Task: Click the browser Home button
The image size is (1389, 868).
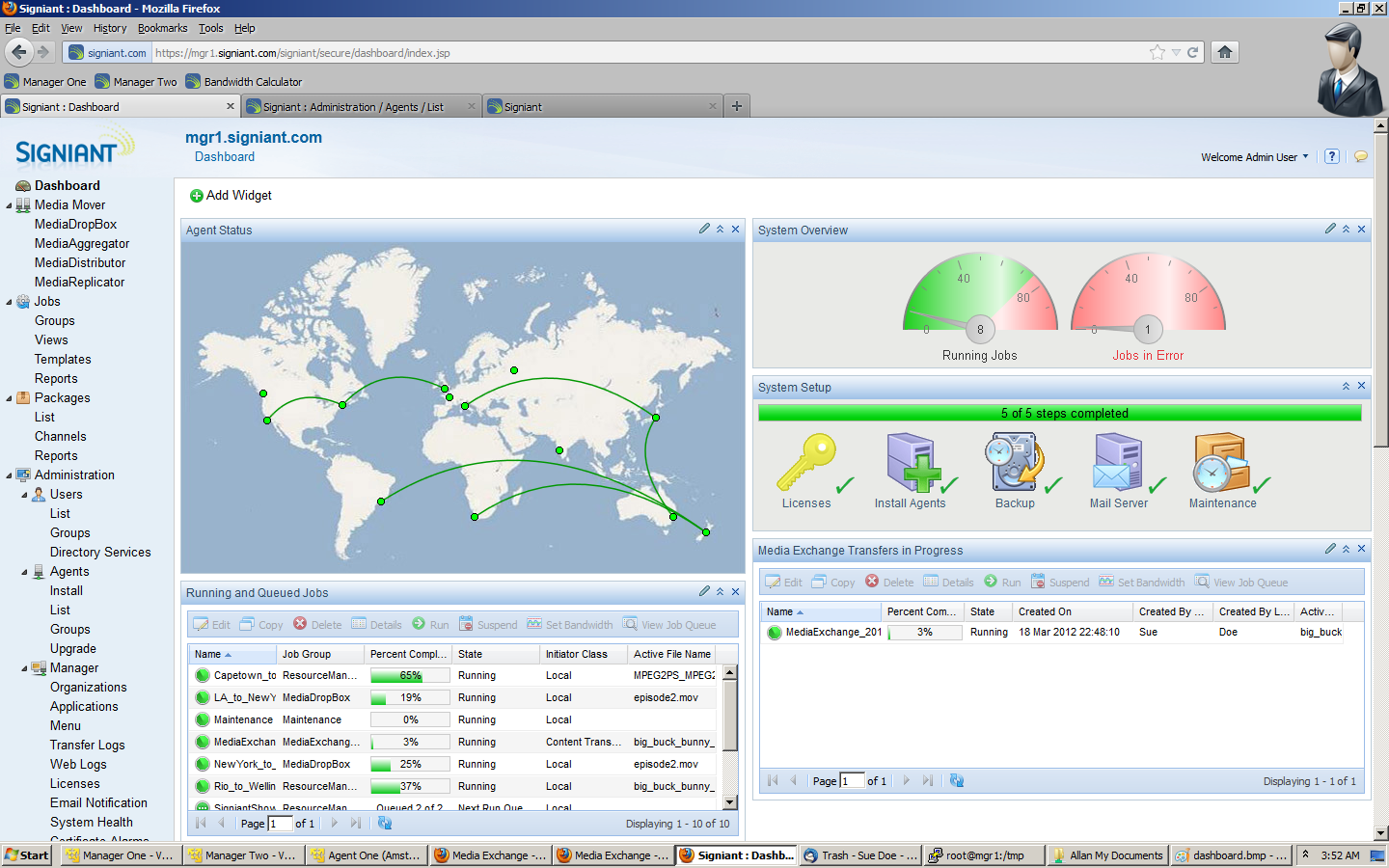Action: [1224, 52]
